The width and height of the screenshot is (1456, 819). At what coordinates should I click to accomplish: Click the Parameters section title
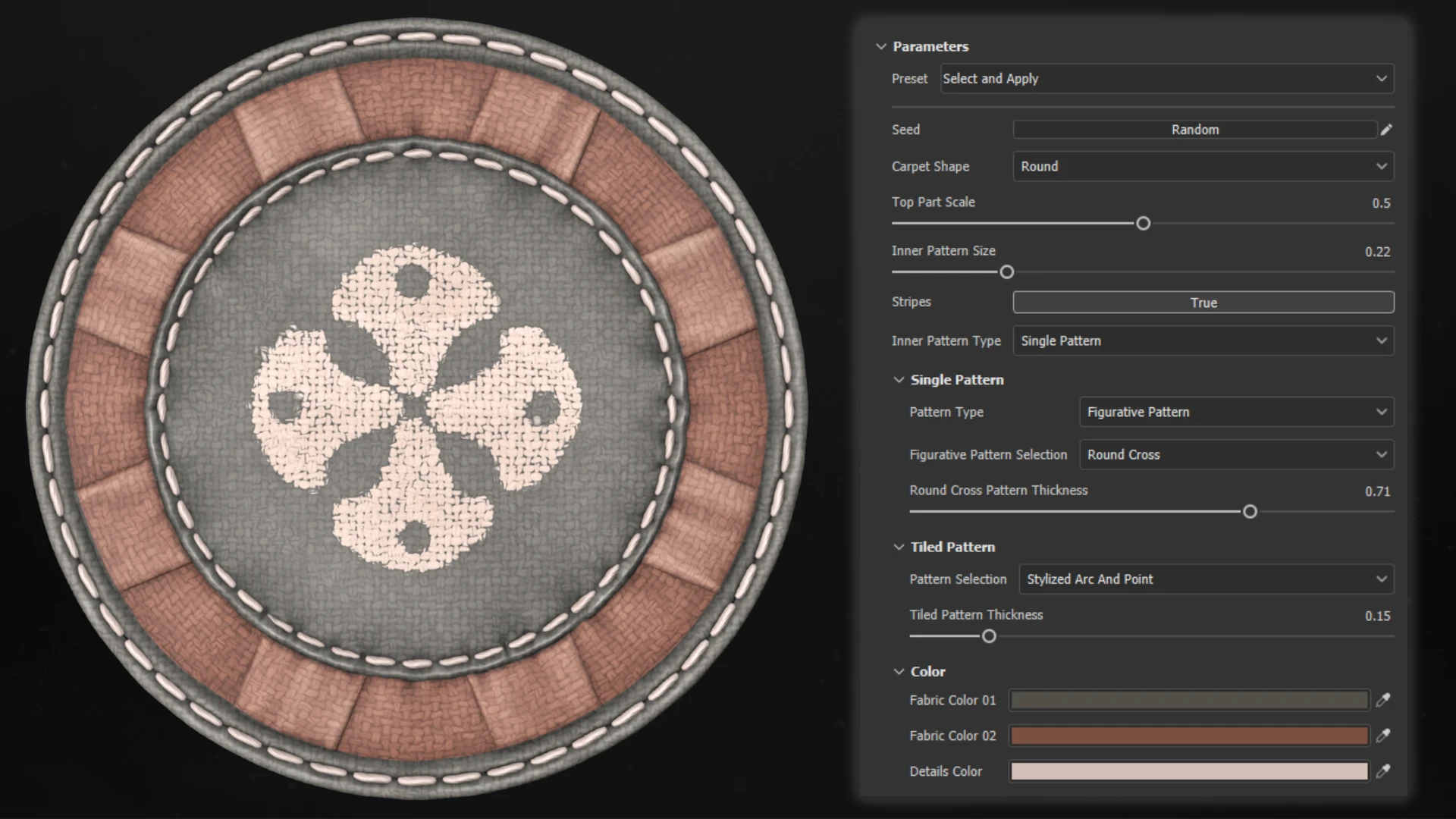(930, 46)
